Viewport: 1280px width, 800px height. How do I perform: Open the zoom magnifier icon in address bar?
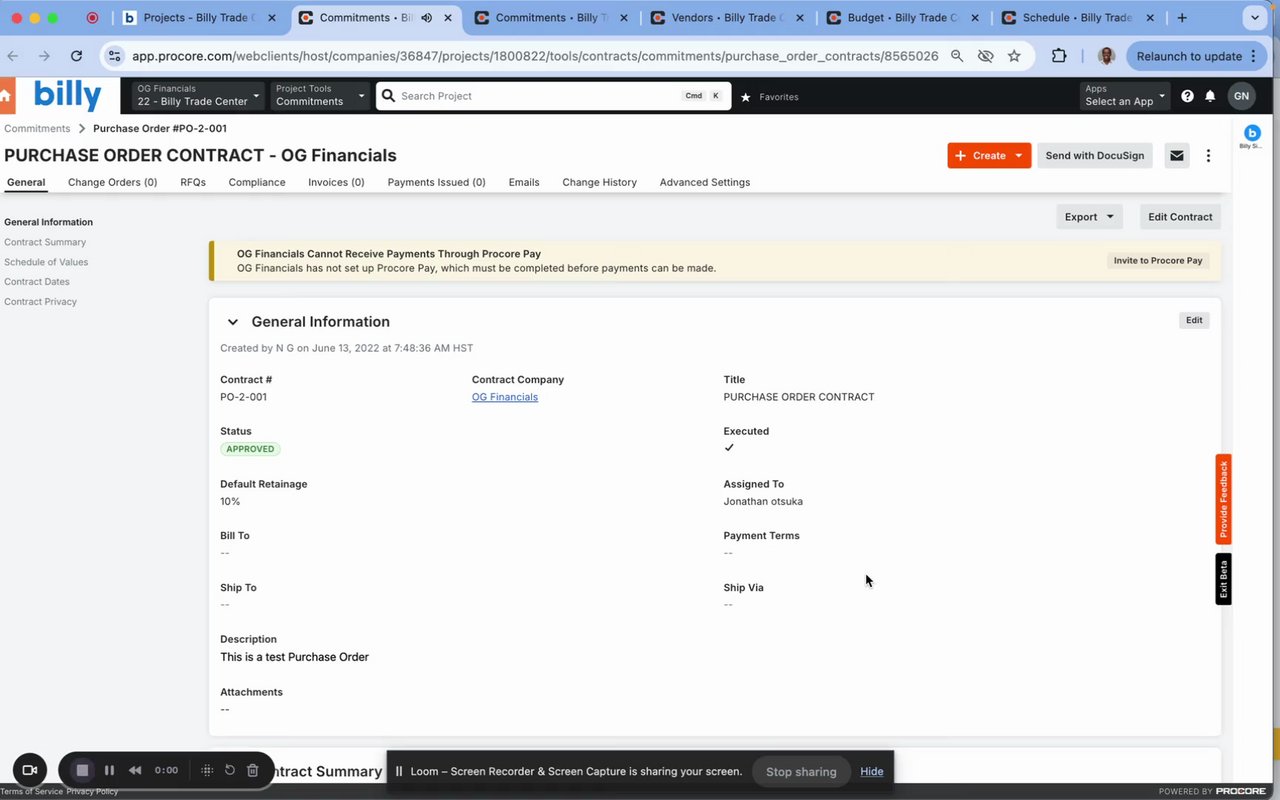click(957, 56)
